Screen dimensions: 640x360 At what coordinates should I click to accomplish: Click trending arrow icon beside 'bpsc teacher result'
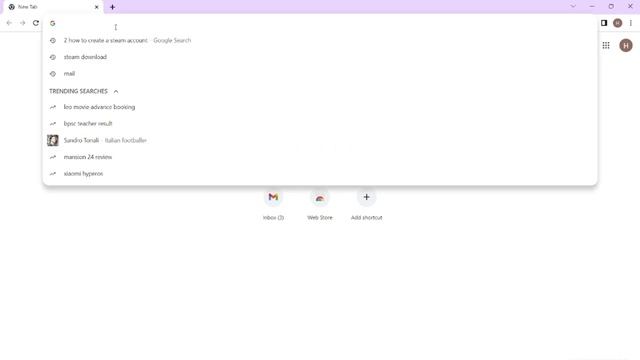(53, 124)
